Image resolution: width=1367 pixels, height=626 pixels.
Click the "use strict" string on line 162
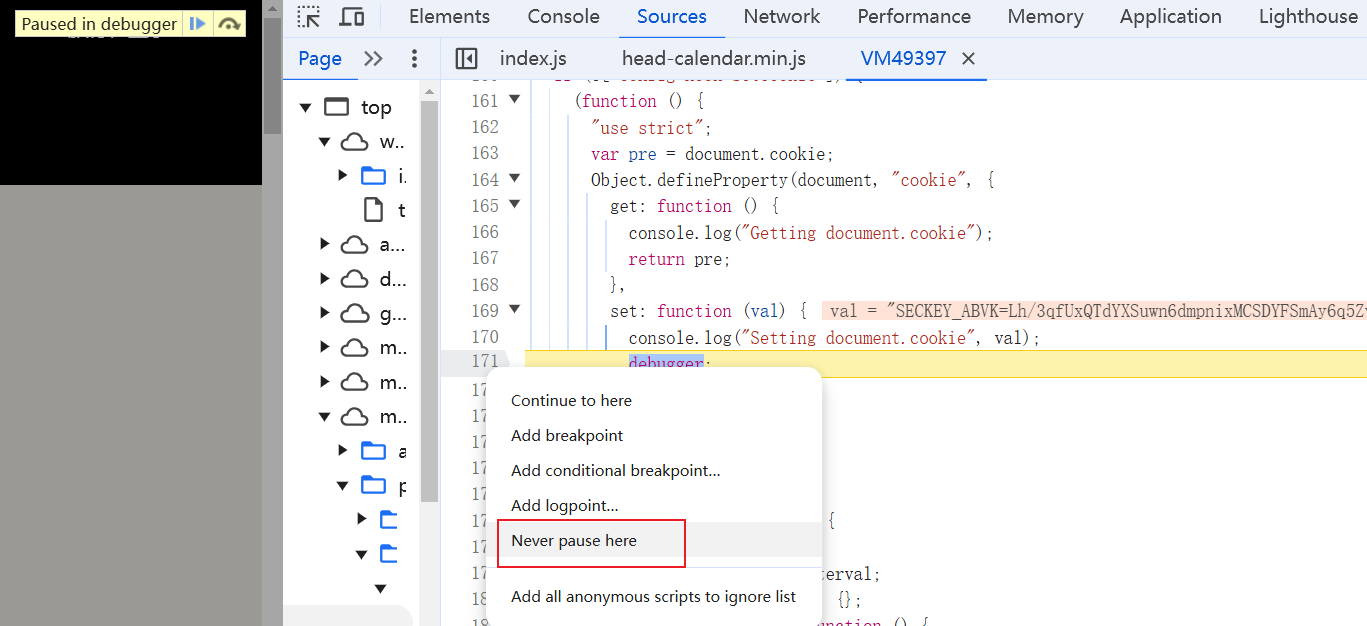650,128
